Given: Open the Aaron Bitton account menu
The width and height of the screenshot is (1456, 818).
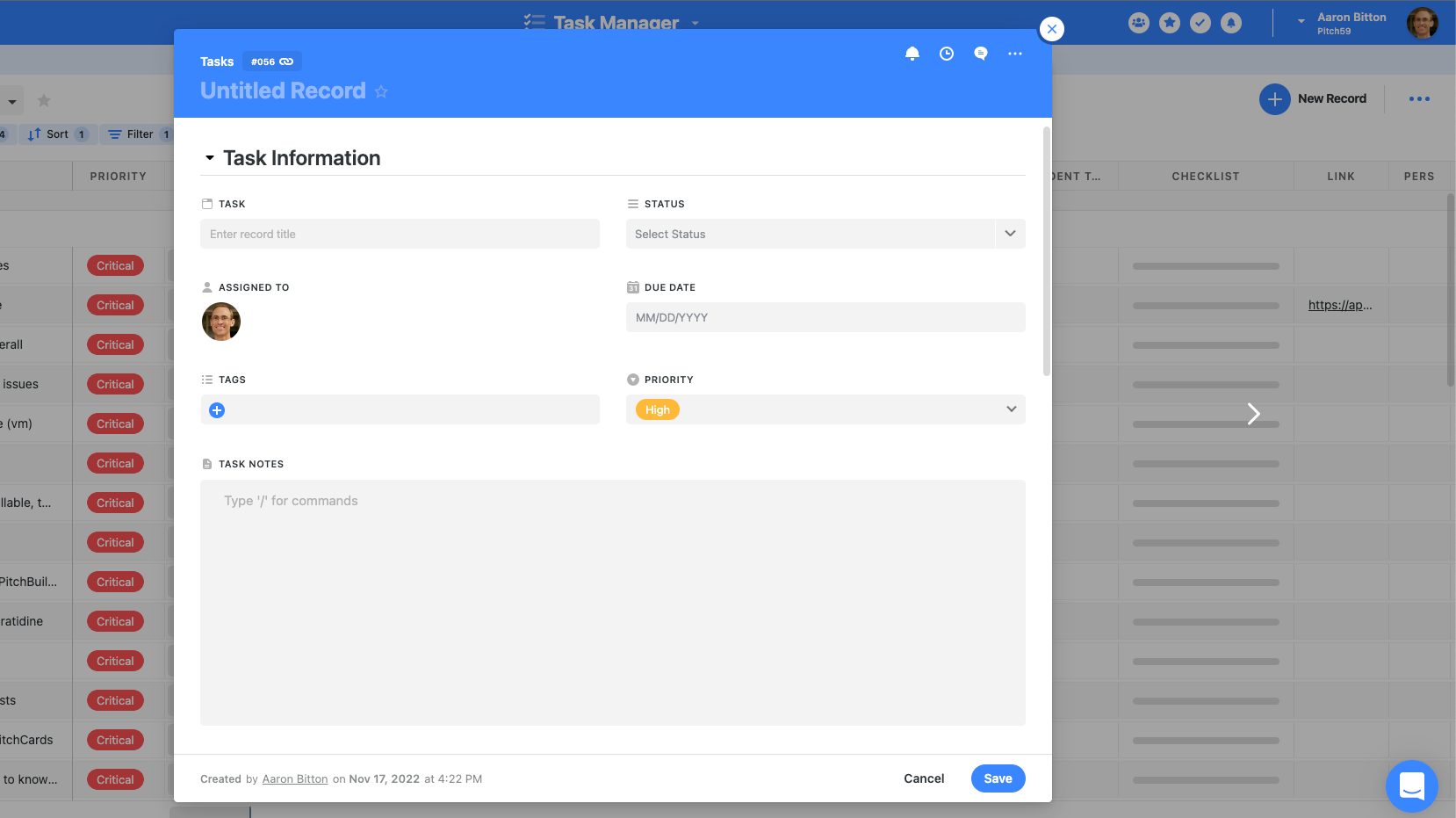Looking at the screenshot, I should click(1351, 23).
